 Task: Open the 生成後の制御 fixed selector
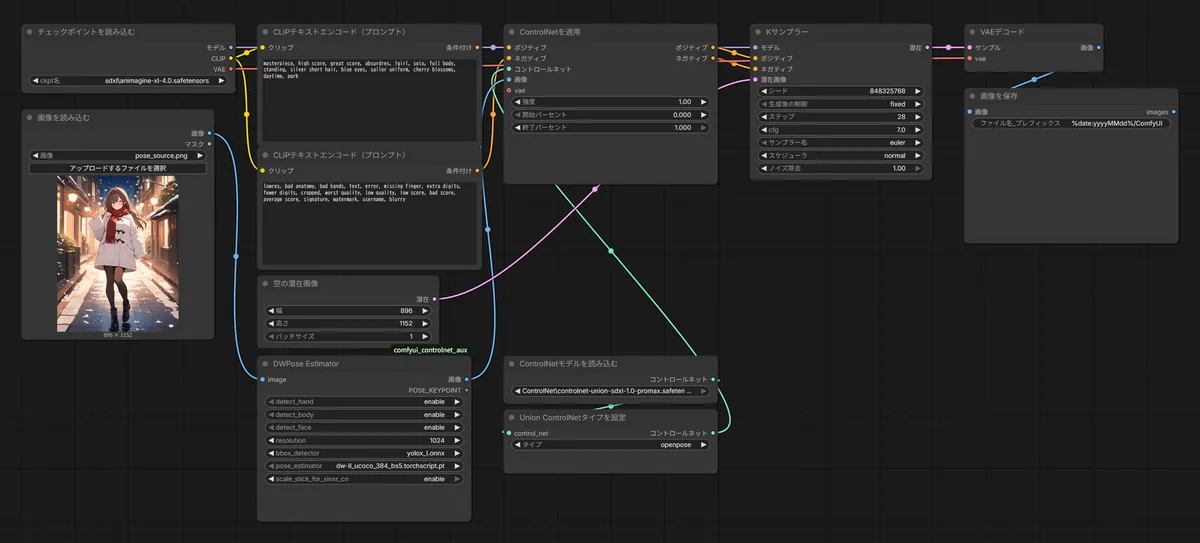coord(840,104)
